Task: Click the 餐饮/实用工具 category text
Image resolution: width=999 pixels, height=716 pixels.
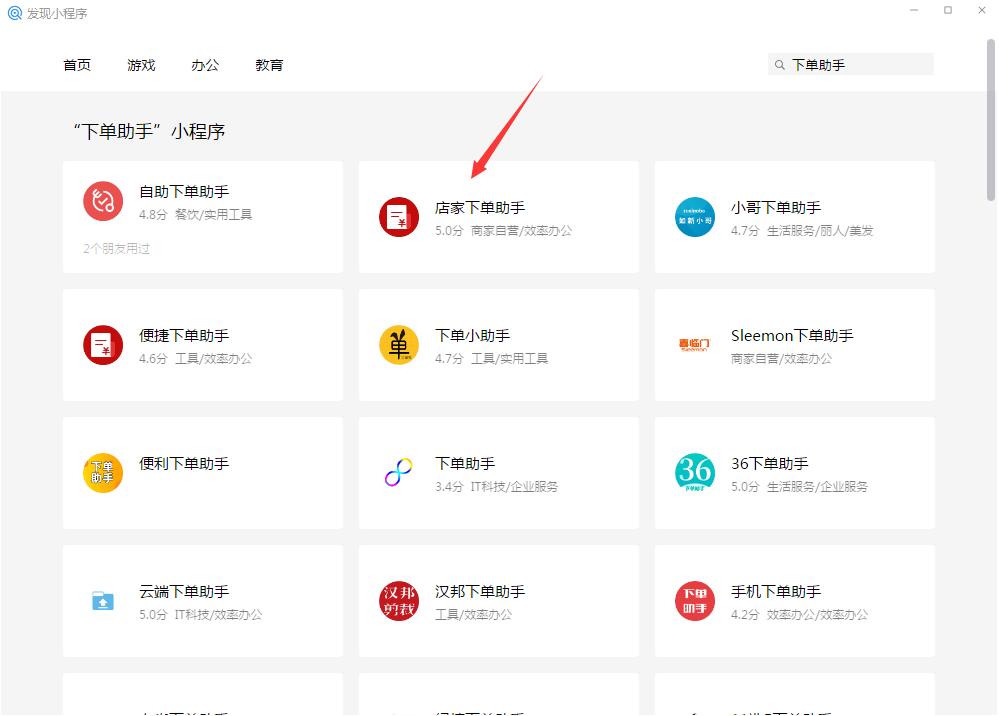Action: 213,215
